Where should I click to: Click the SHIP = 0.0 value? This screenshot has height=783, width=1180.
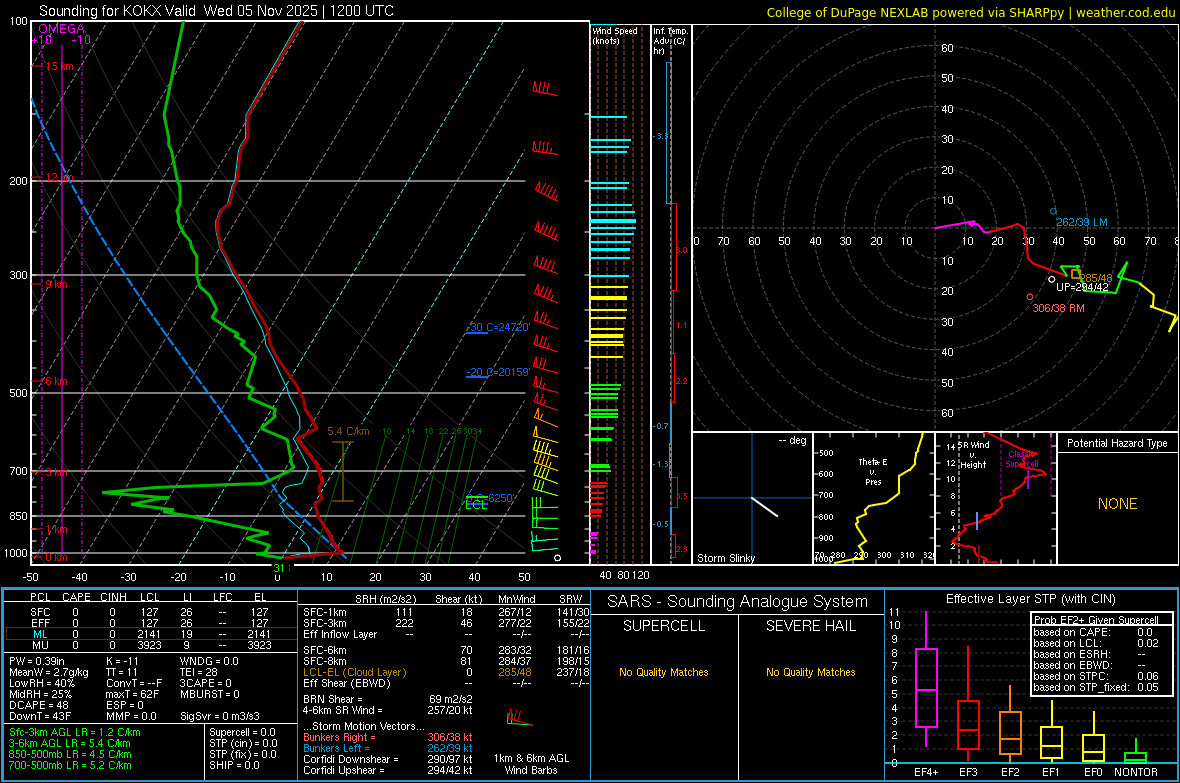tap(234, 765)
